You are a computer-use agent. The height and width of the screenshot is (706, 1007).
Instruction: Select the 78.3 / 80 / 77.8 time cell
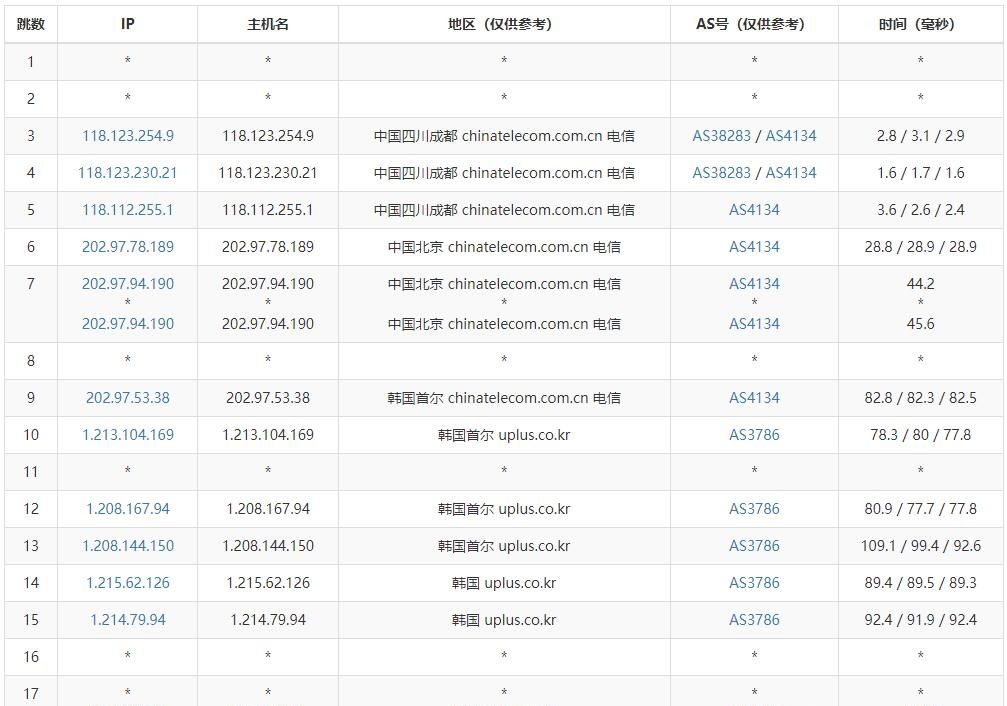[920, 435]
